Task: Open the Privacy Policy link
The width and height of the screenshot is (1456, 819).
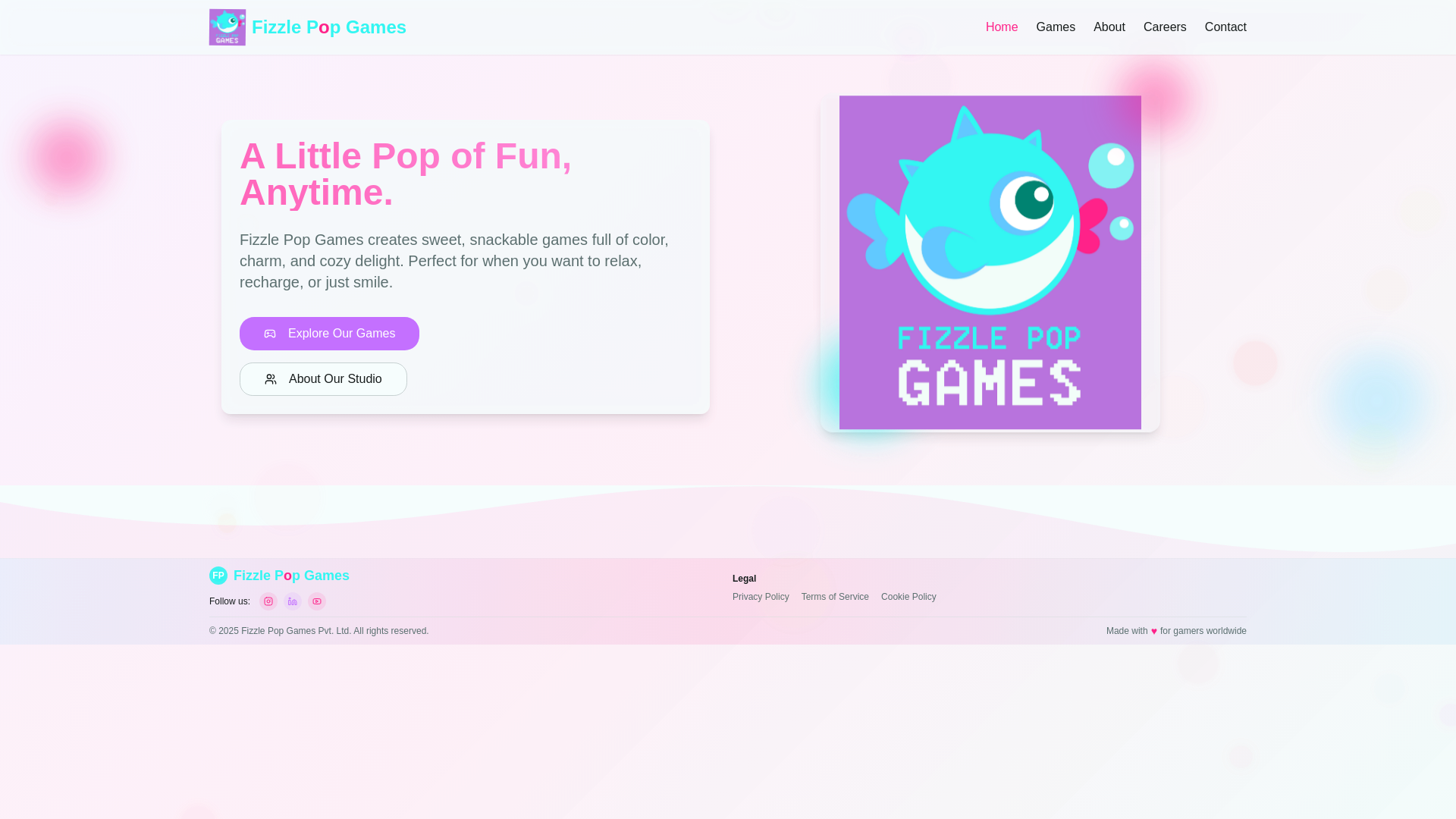Action: coord(761,597)
